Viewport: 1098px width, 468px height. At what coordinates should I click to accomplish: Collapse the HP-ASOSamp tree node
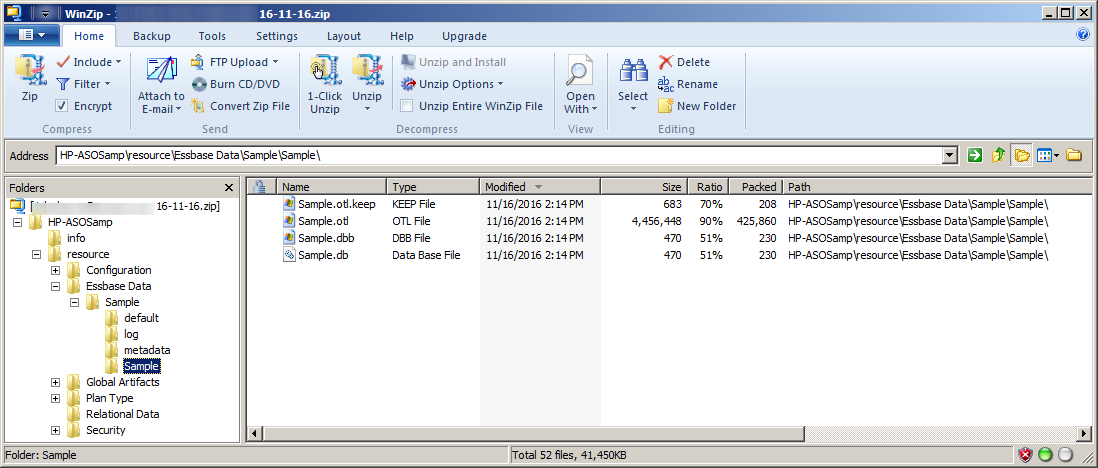pyautogui.click(x=16, y=222)
